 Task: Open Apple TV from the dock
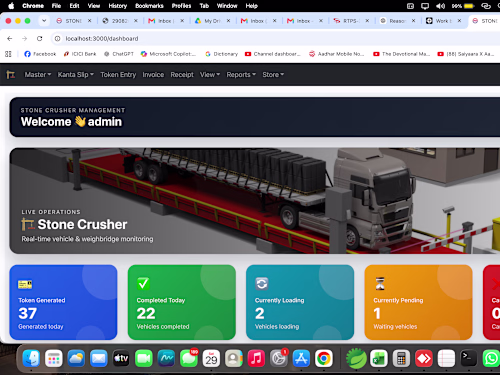click(121, 359)
